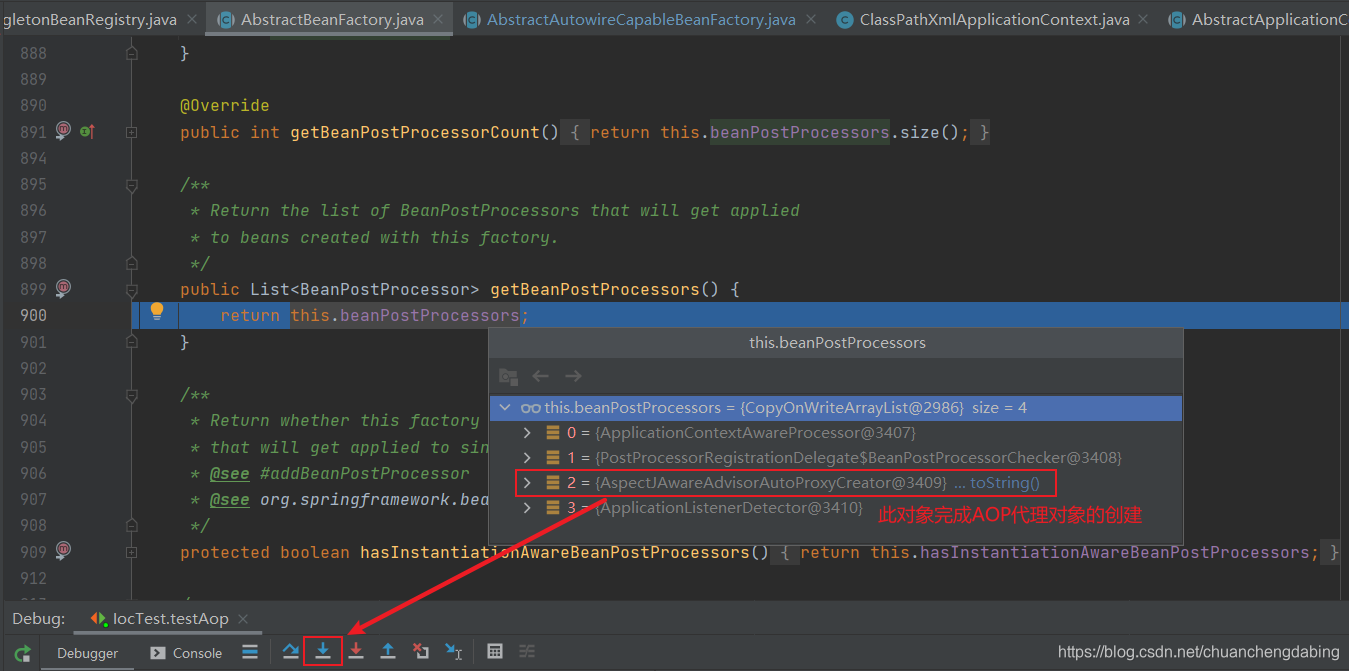This screenshot has width=1349, height=671.
Task: Click the back arrow in the beanPostProcessors popup
Action: (x=540, y=376)
